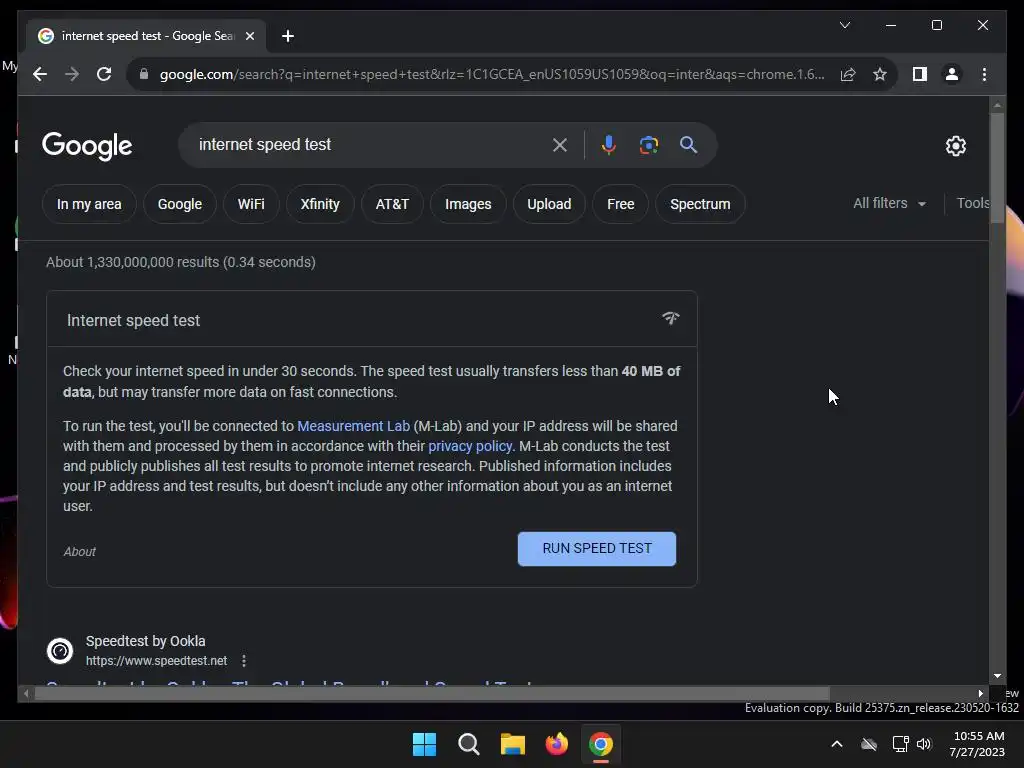Open the Speedtest by Ookla result
Viewport: 1024px width, 768px height.
[291, 682]
